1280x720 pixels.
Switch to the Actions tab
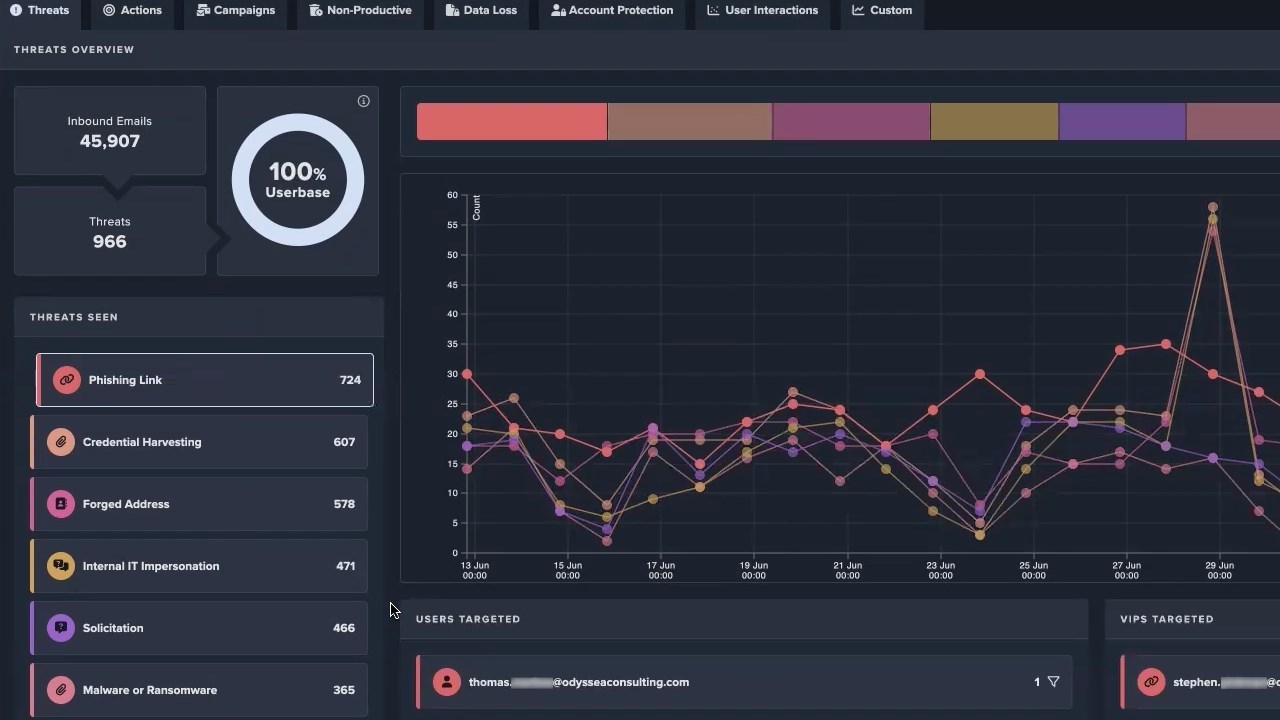[132, 10]
